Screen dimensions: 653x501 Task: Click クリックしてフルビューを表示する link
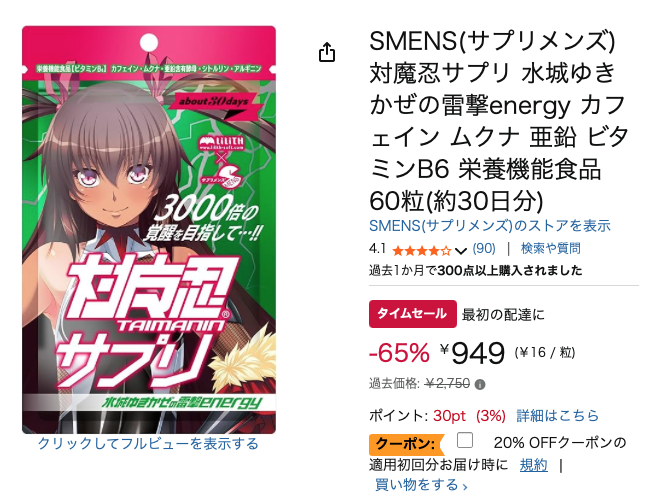[148, 444]
